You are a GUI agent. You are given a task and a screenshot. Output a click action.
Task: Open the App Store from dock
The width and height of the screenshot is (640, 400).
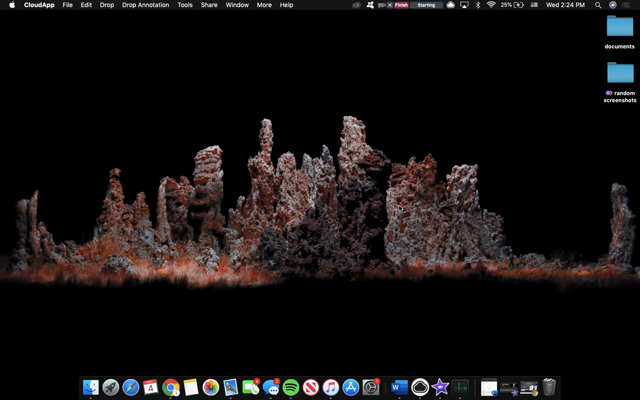pyautogui.click(x=351, y=387)
